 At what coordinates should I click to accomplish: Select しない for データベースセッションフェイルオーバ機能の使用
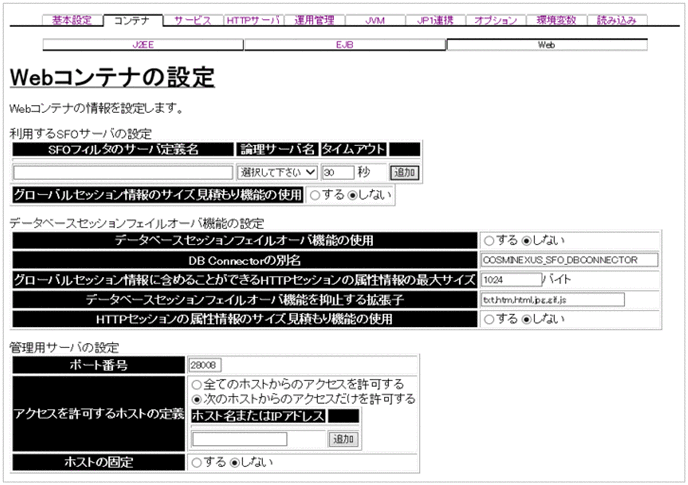click(x=526, y=241)
